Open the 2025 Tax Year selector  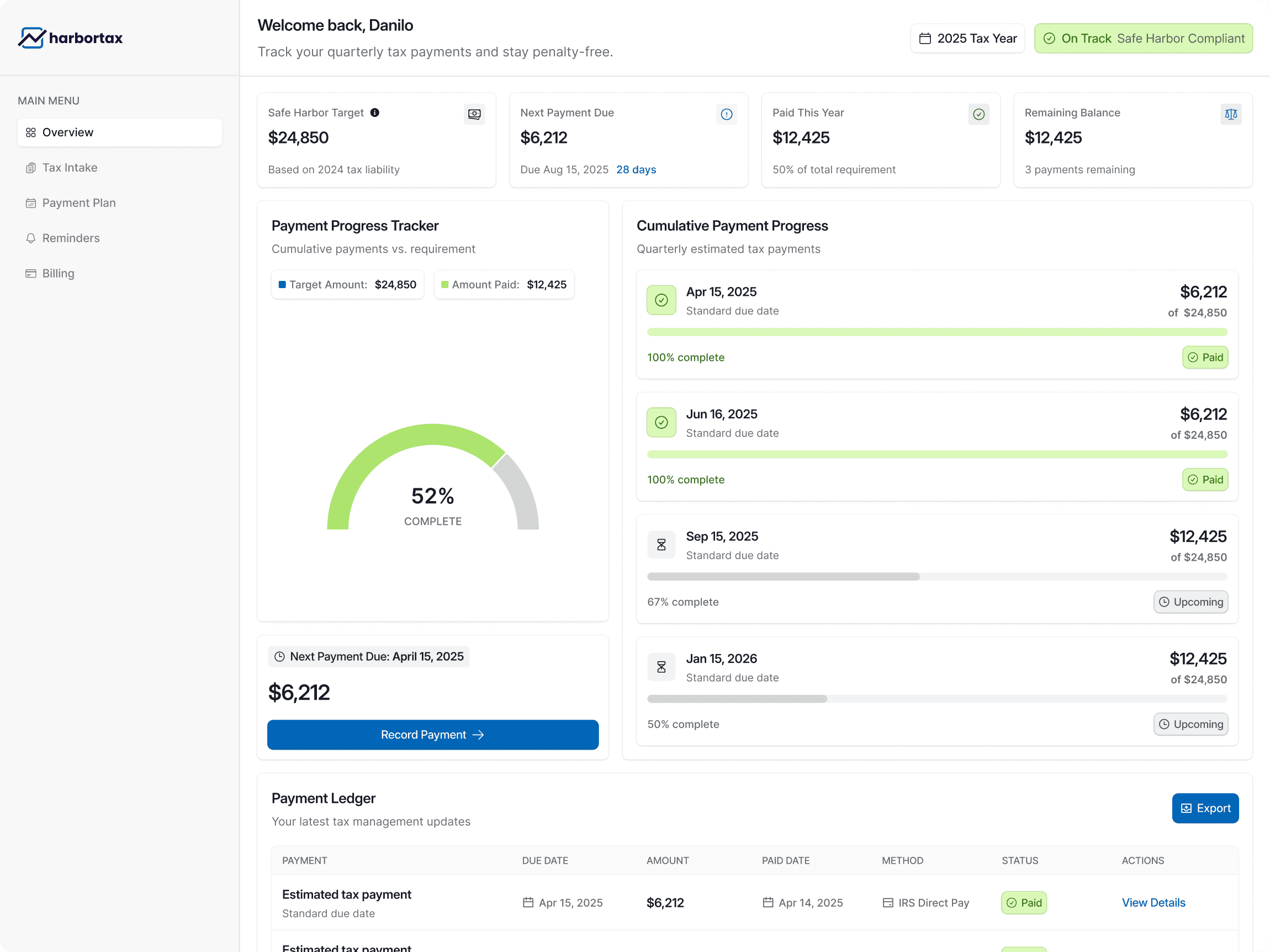point(967,39)
